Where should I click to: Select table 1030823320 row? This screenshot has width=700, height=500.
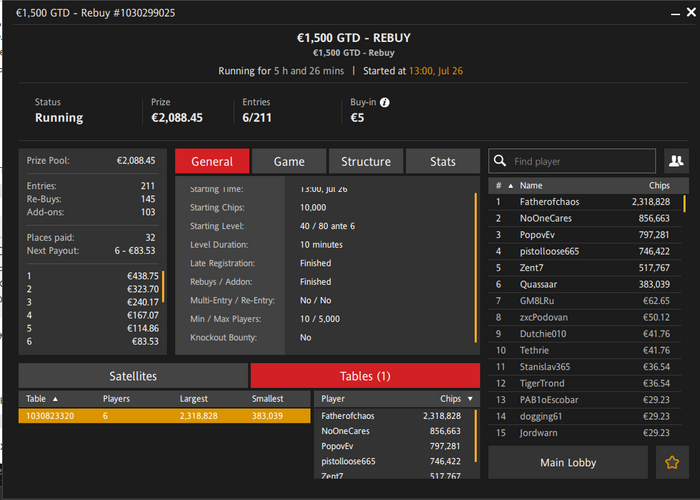pos(164,416)
